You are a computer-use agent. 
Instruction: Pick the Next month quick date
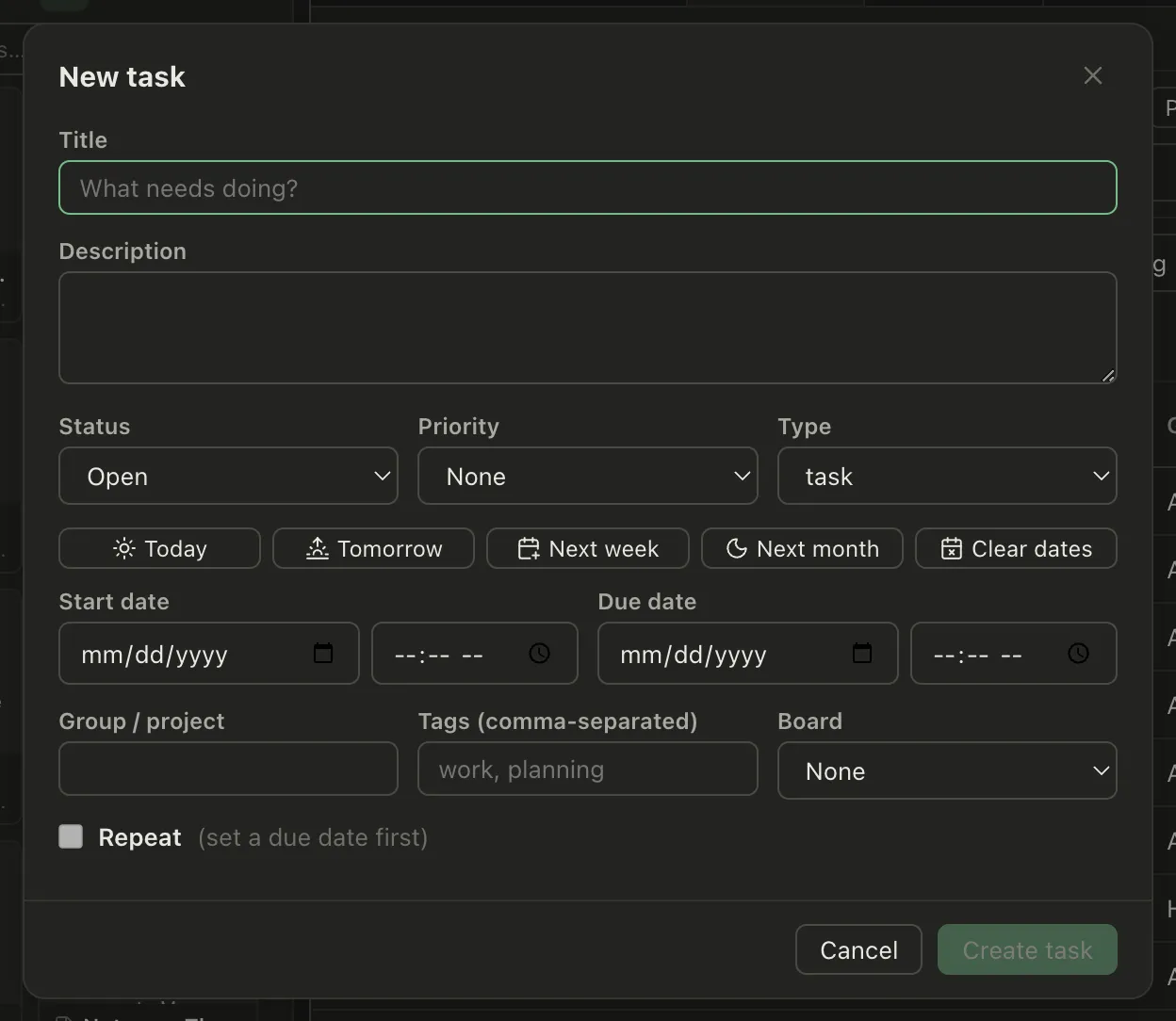[x=802, y=548]
